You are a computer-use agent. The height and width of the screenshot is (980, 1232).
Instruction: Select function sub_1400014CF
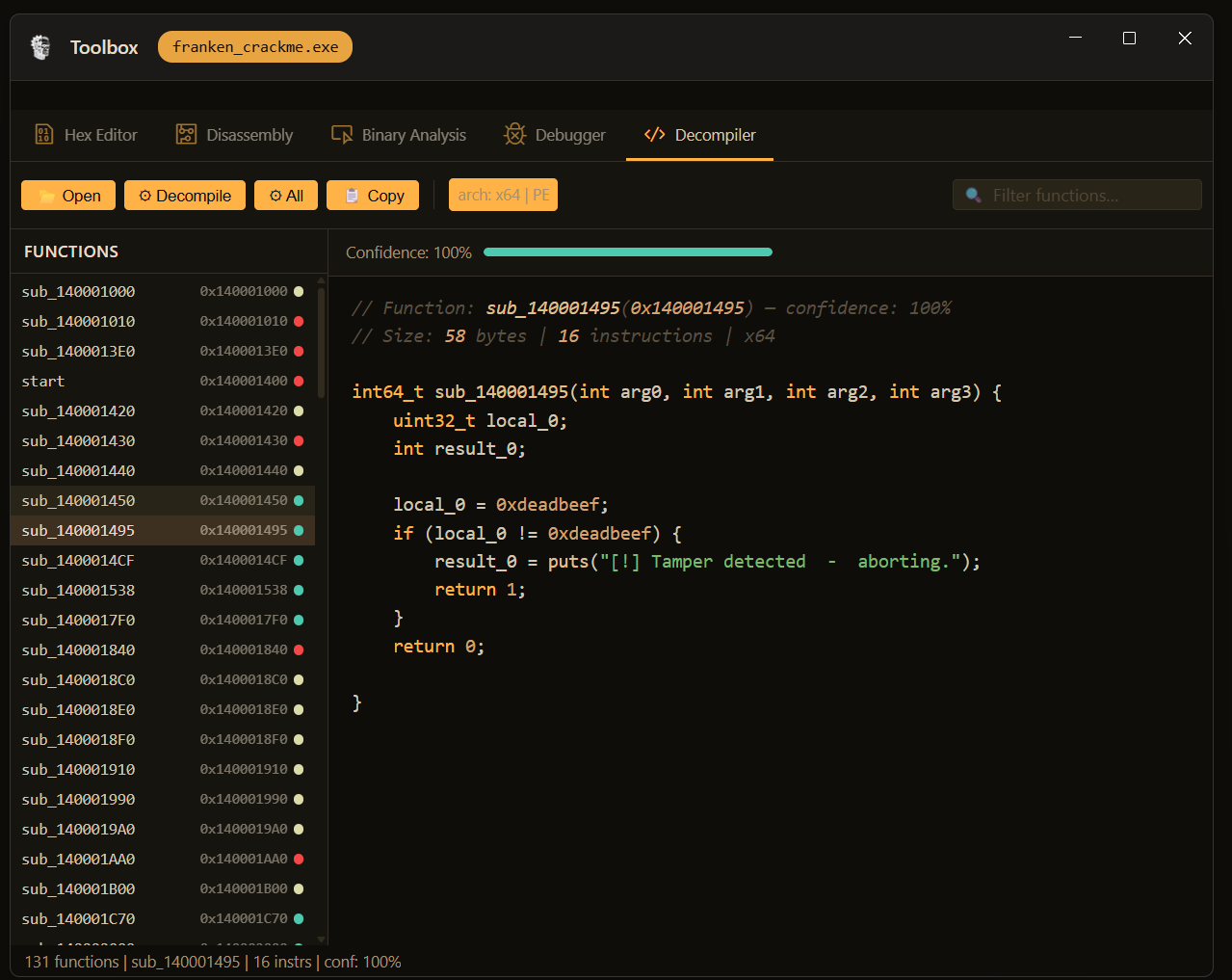click(163, 560)
